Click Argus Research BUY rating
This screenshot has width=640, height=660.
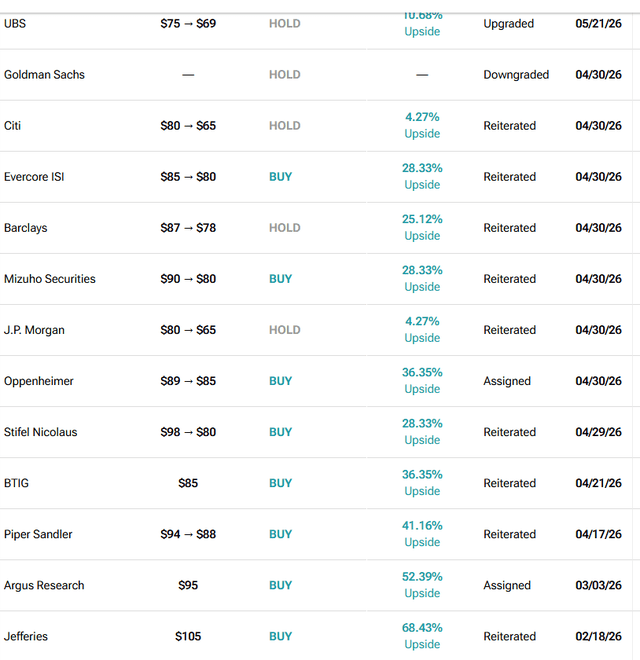(x=280, y=585)
